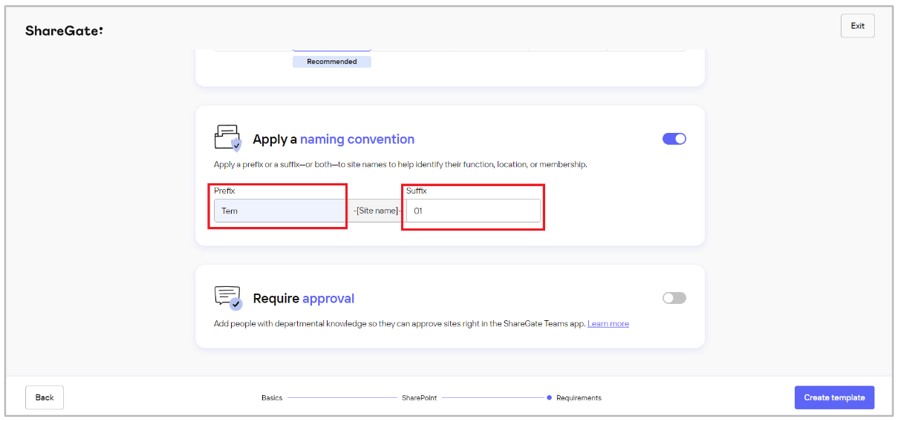Enable the Require approval toggle
The width and height of the screenshot is (899, 421).
(674, 298)
